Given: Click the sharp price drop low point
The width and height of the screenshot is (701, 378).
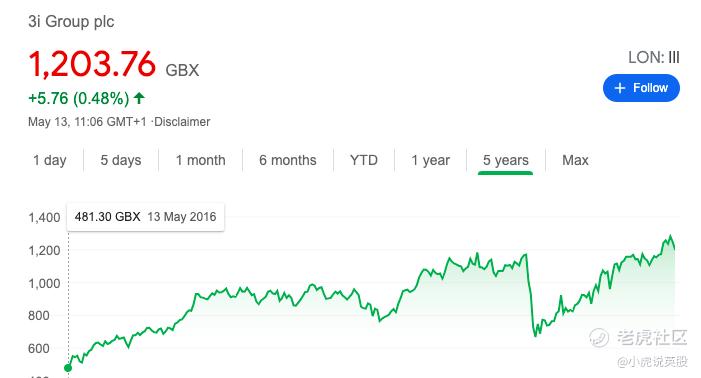Looking at the screenshot, I should tap(535, 335).
